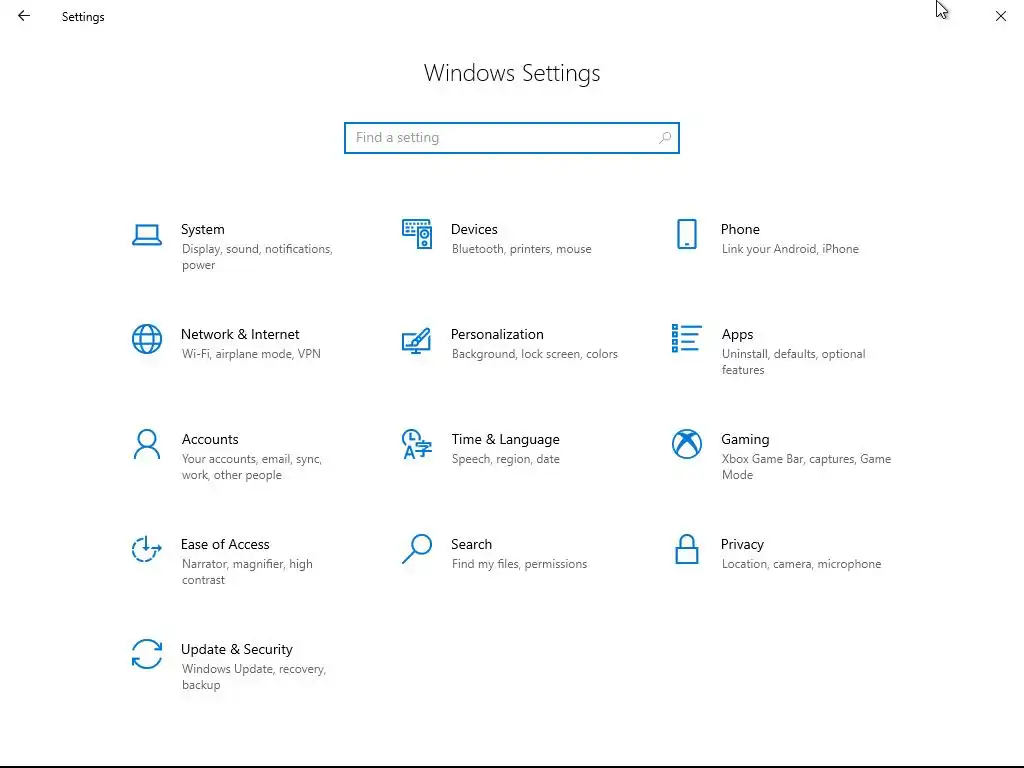Click 'Windows Update, recovery, backup' description

(253, 677)
